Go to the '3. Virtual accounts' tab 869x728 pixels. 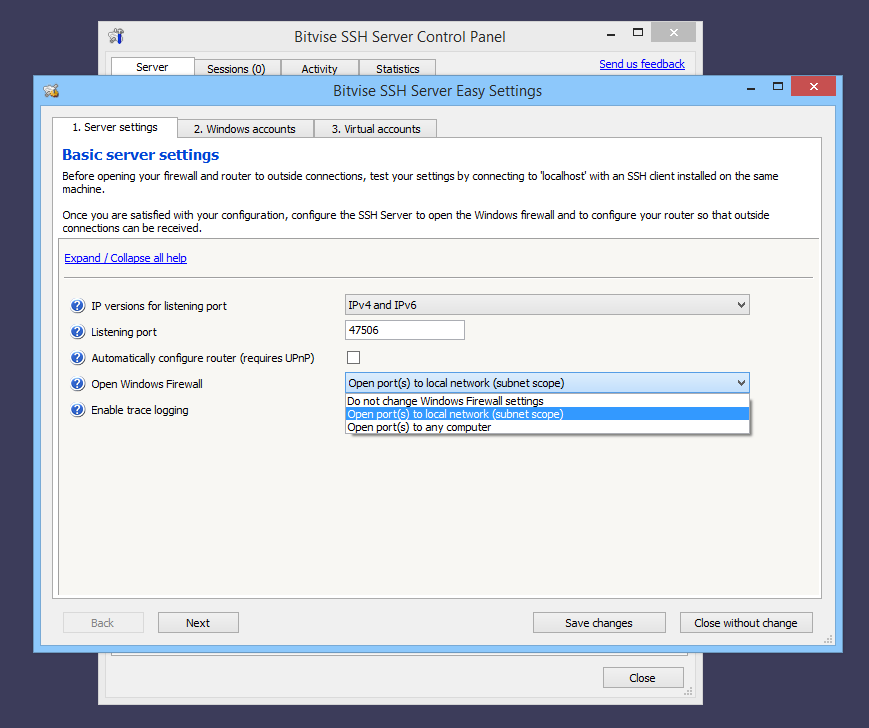tap(376, 129)
